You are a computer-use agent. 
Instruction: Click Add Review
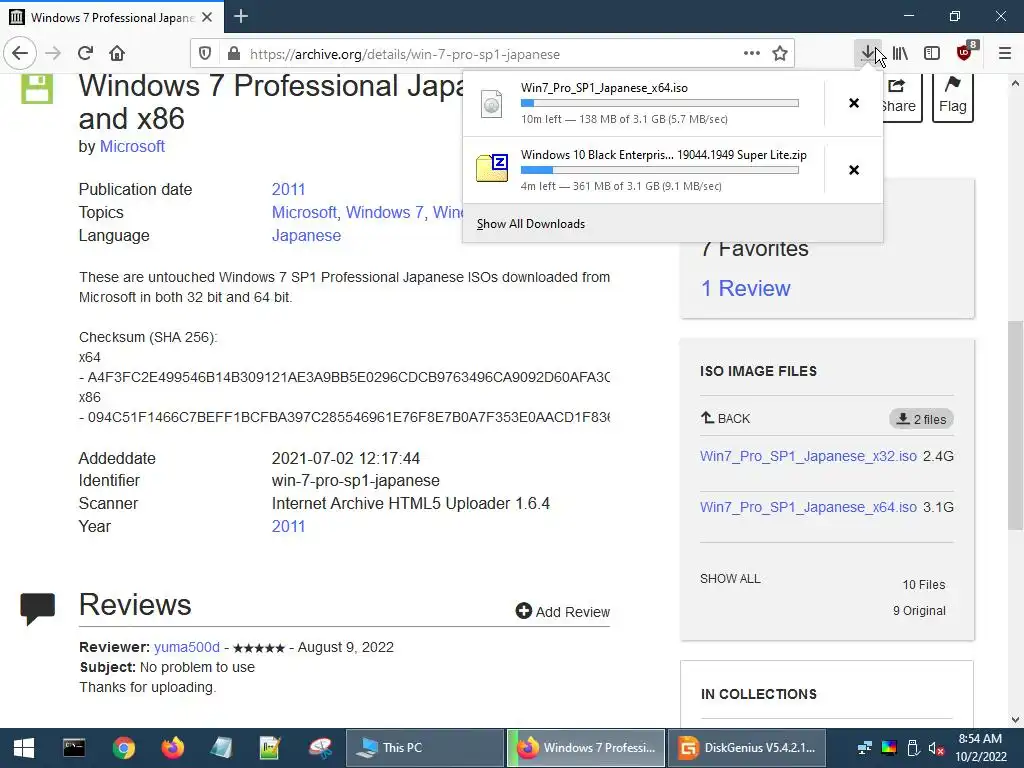pyautogui.click(x=563, y=611)
